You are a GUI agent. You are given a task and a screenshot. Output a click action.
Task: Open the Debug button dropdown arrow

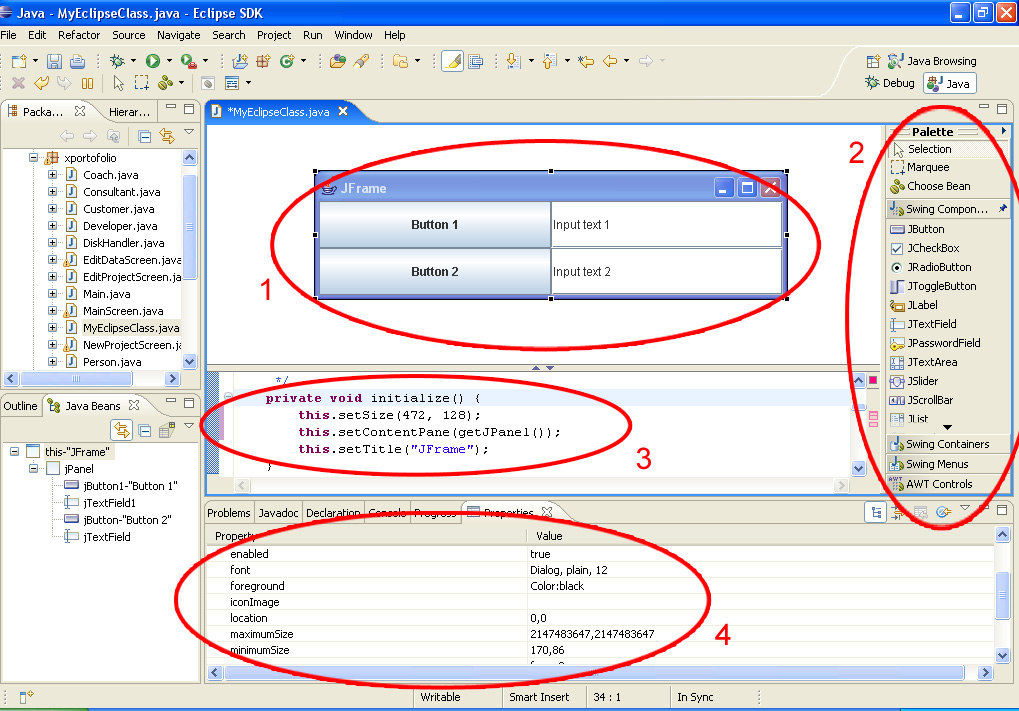coord(133,61)
